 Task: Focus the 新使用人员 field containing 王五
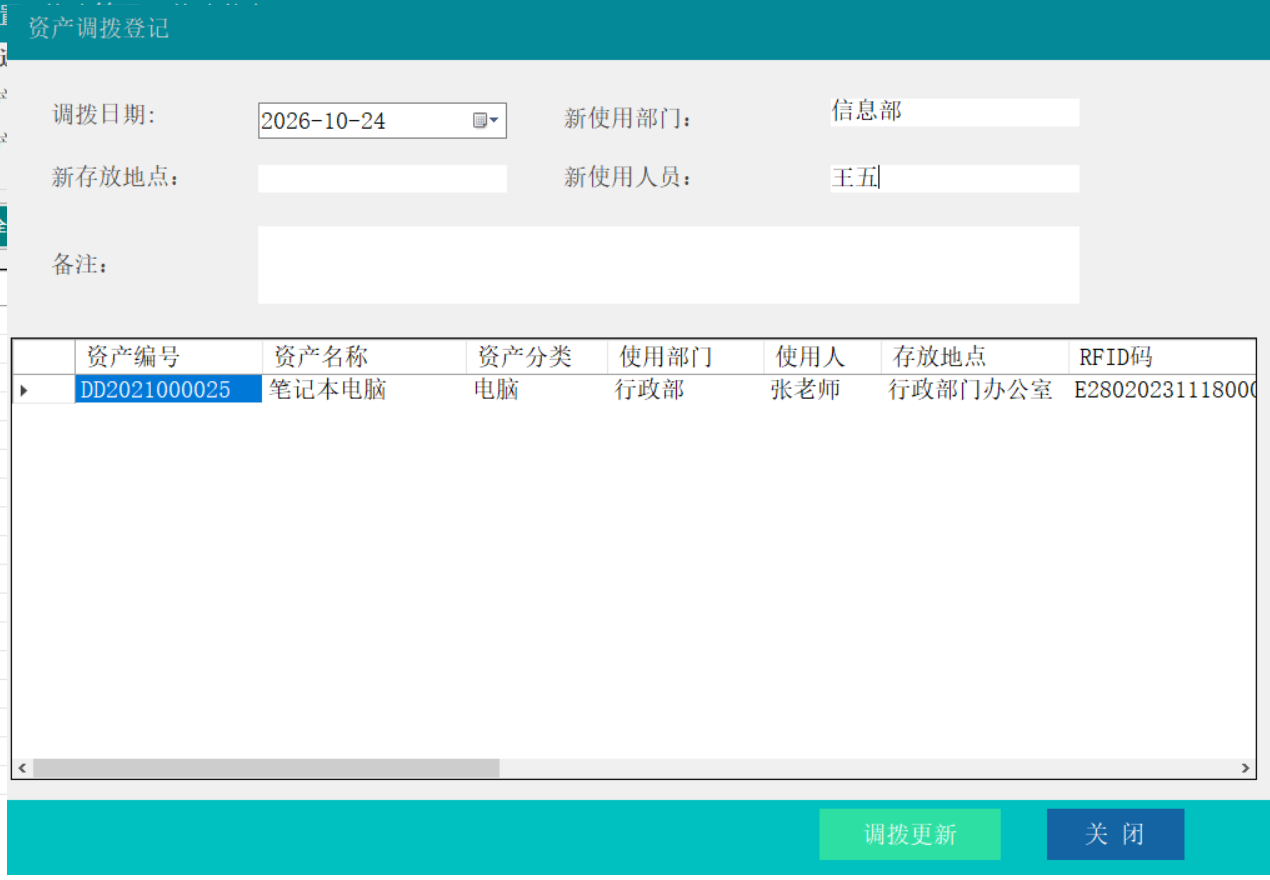point(954,178)
